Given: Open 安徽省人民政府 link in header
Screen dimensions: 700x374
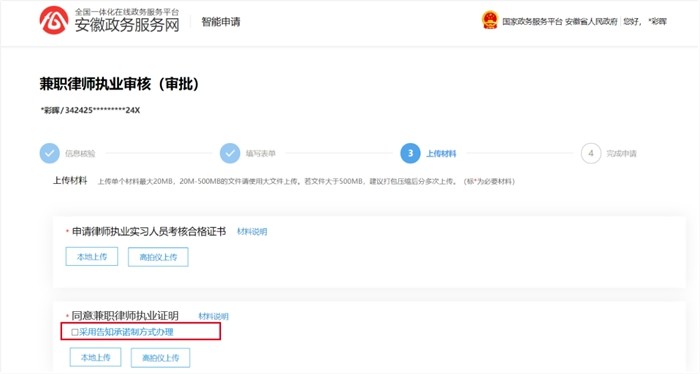Looking at the screenshot, I should click(591, 21).
